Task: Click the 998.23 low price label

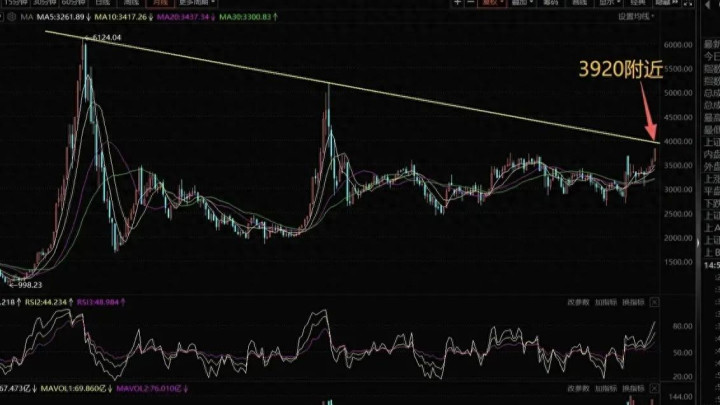Action: [29, 285]
